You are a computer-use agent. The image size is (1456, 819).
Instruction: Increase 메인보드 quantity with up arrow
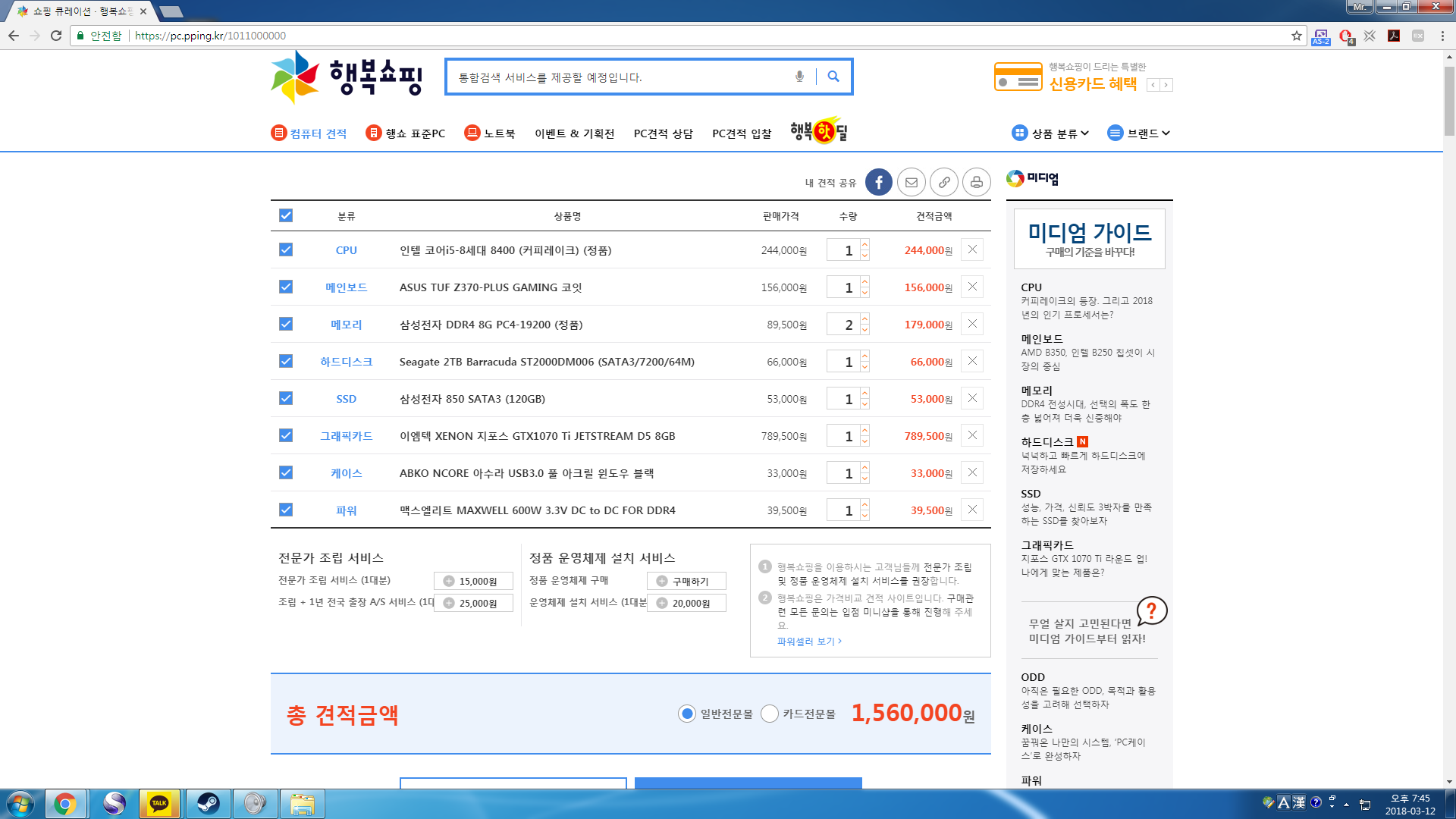[864, 281]
